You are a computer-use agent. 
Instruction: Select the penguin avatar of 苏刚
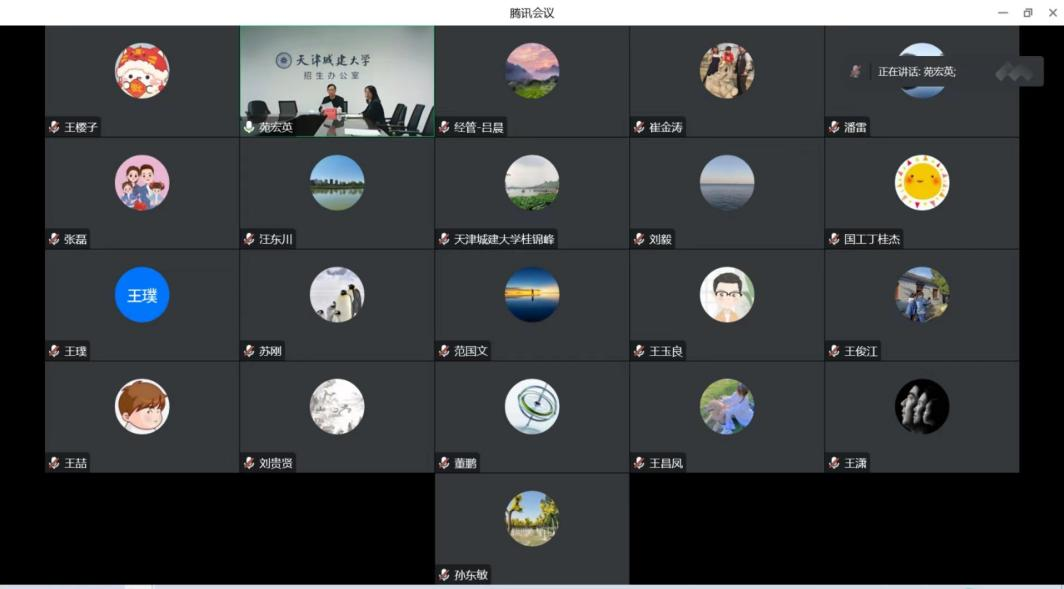pyautogui.click(x=337, y=294)
